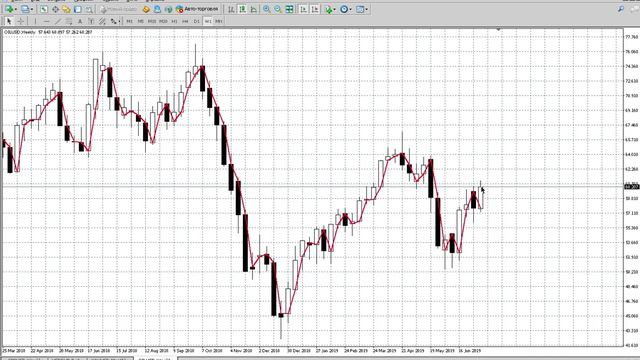
Task: Switch to M5 timeframe
Action: (x=140, y=21)
